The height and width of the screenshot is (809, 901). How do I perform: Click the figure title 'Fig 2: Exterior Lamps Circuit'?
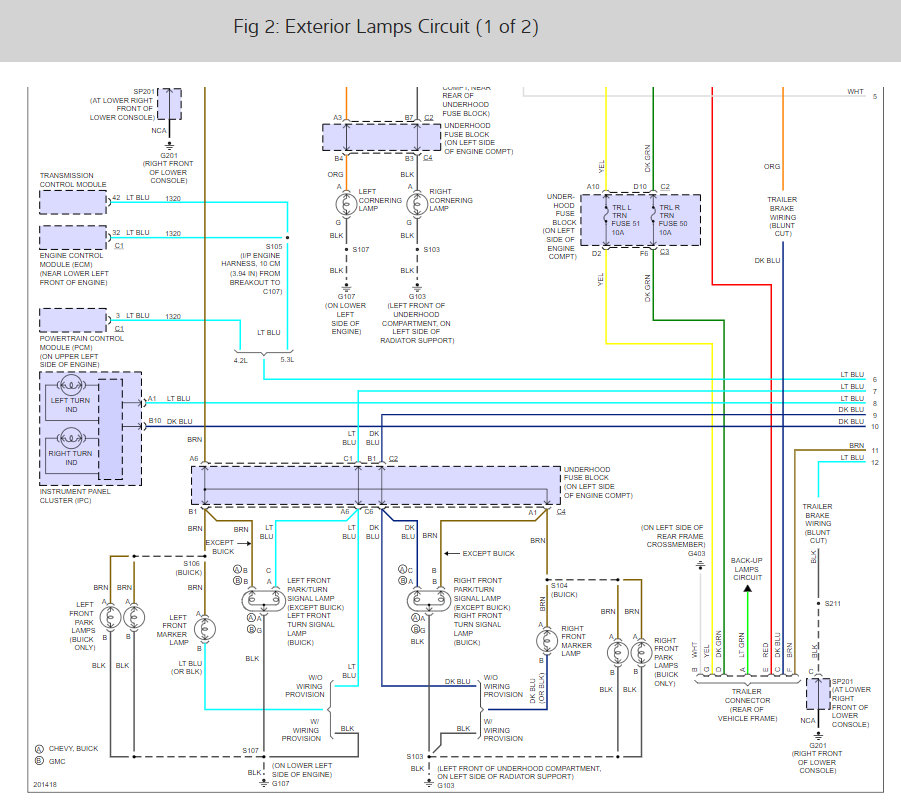coord(386,27)
